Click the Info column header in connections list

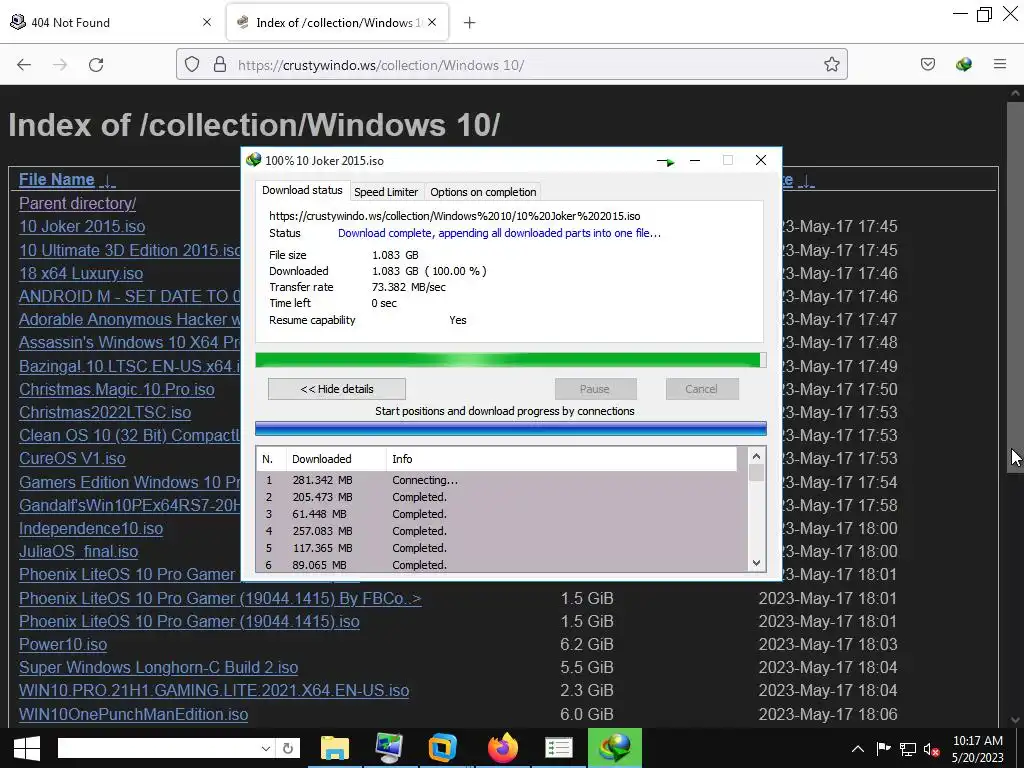562,459
